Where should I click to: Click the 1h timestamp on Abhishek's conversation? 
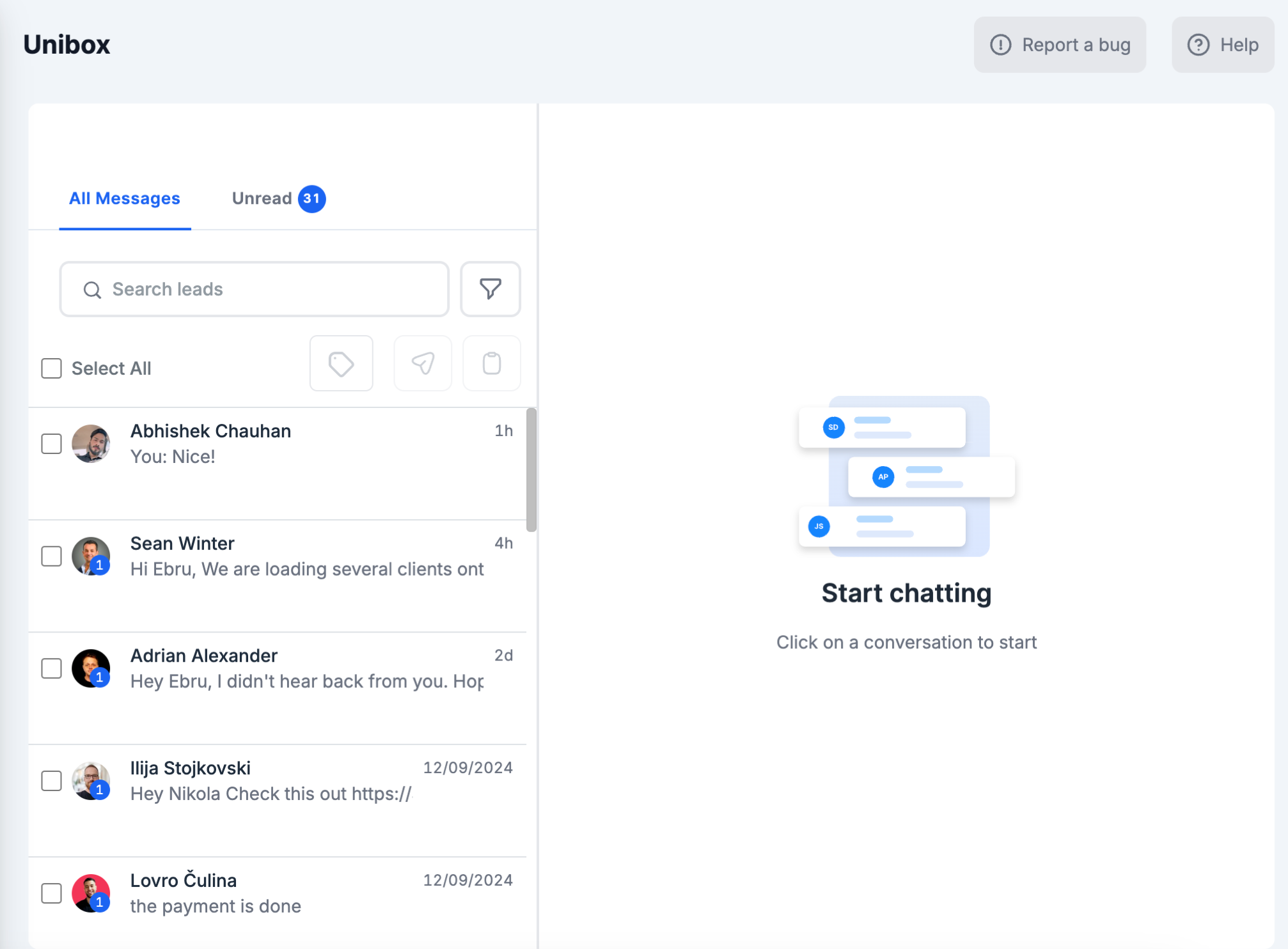coord(504,431)
